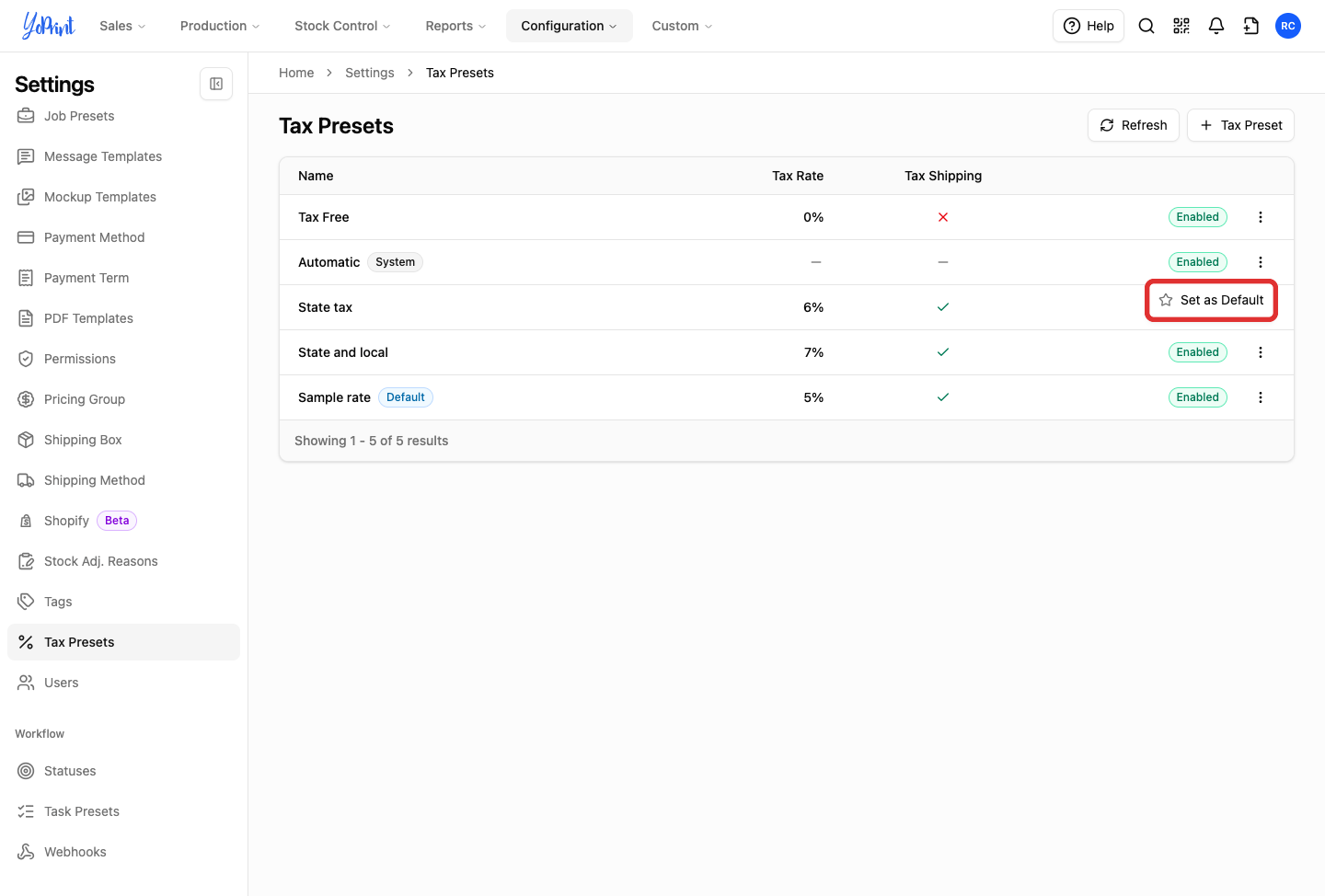The image size is (1325, 896).
Task: Collapse the Settings sidebar panel
Action: [216, 84]
